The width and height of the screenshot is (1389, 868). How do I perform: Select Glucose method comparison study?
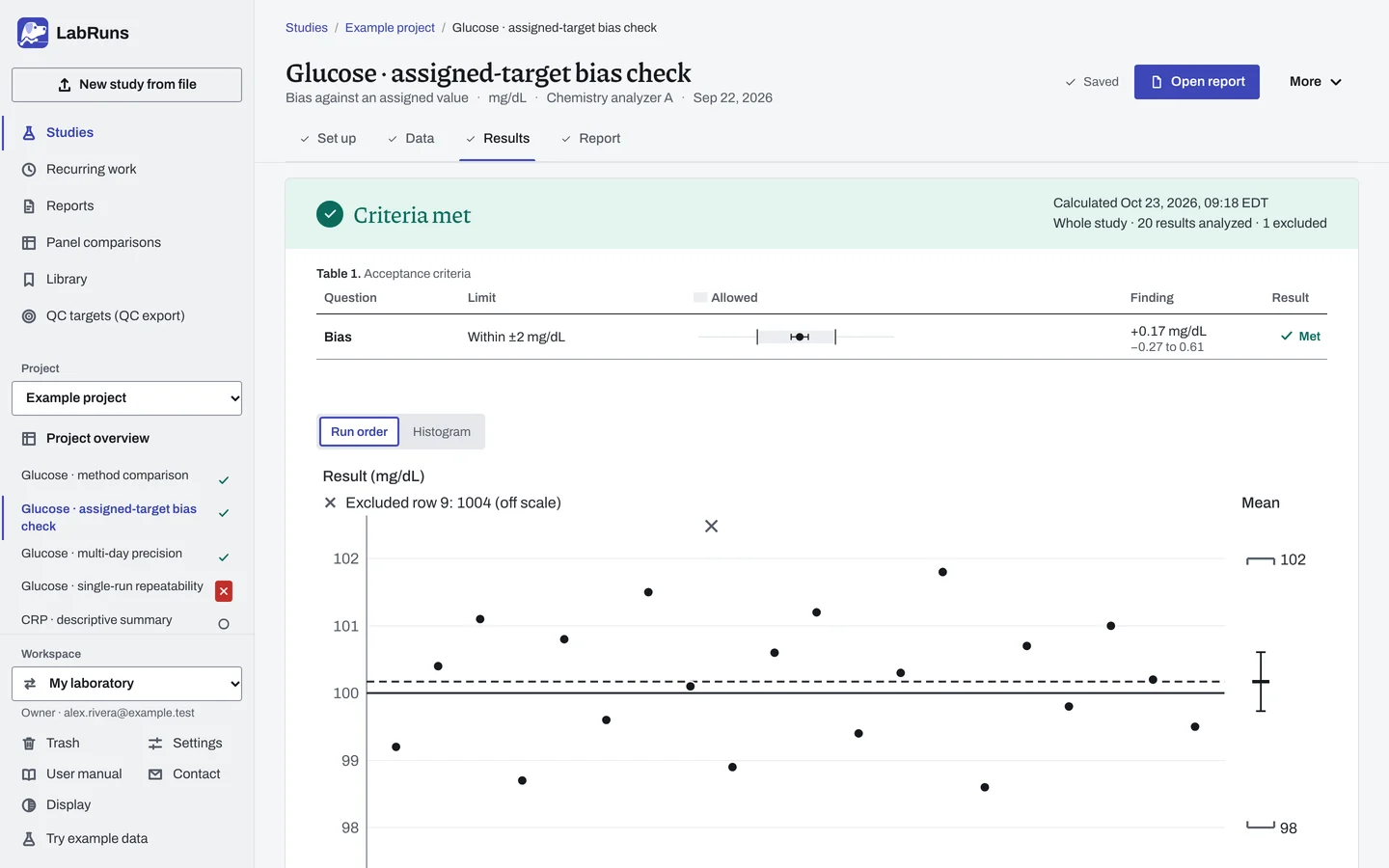coord(105,475)
